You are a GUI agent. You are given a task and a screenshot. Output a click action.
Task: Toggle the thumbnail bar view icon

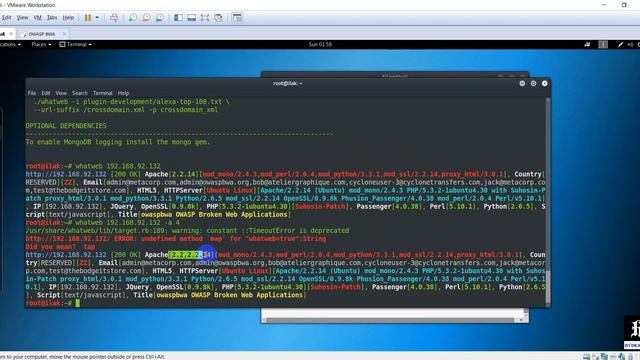click(x=191, y=18)
